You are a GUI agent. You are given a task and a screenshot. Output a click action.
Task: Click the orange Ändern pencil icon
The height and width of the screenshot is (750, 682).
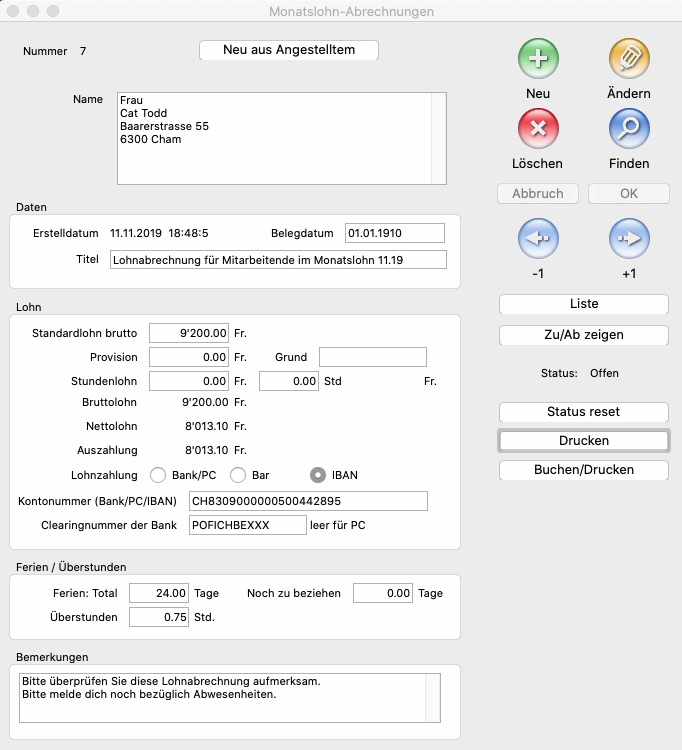pos(629,59)
